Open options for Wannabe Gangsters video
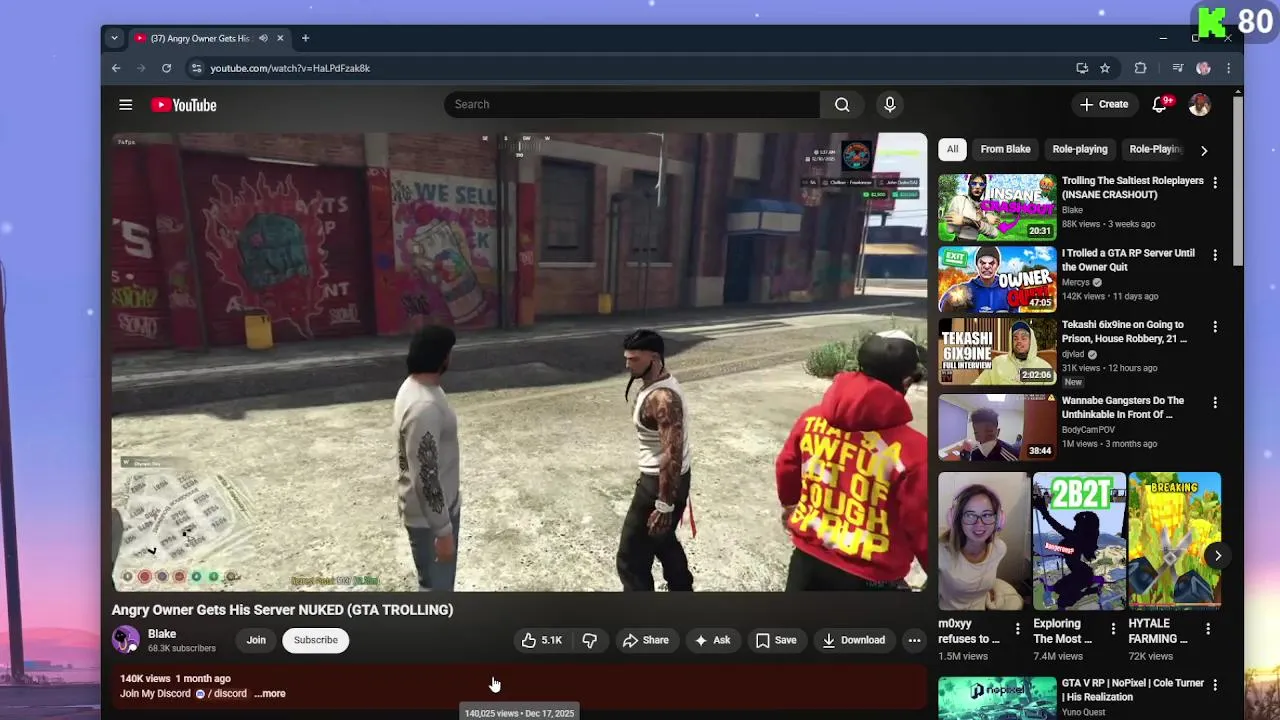The width and height of the screenshot is (1280, 720). coord(1215,403)
